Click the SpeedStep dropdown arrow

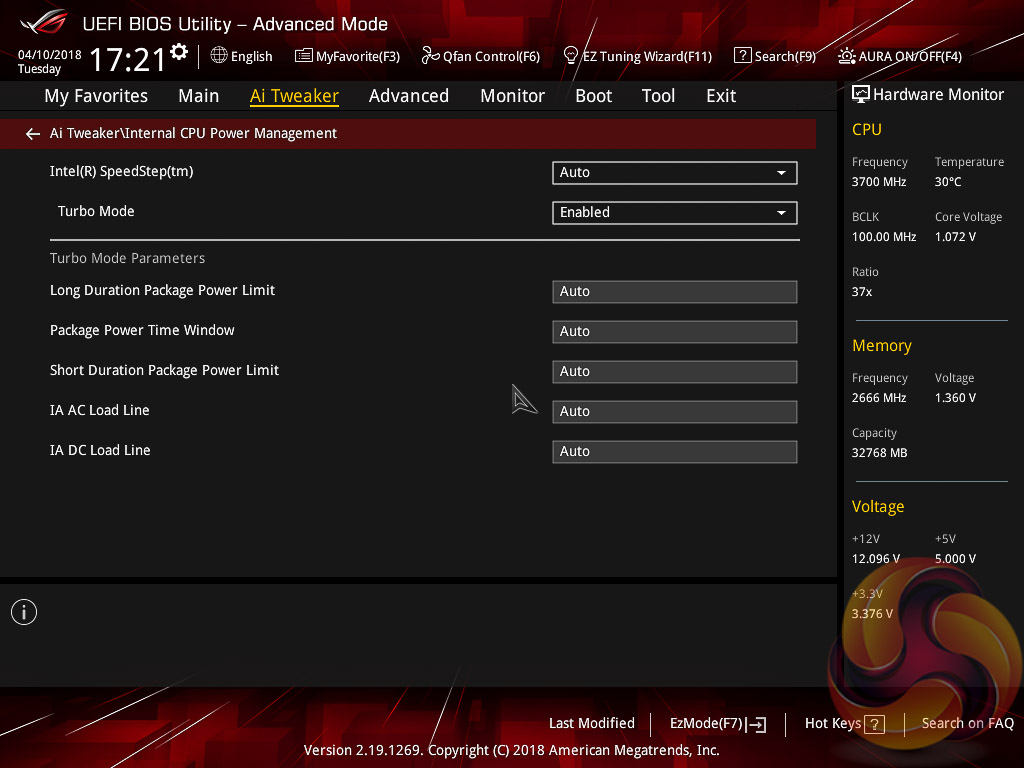(781, 173)
